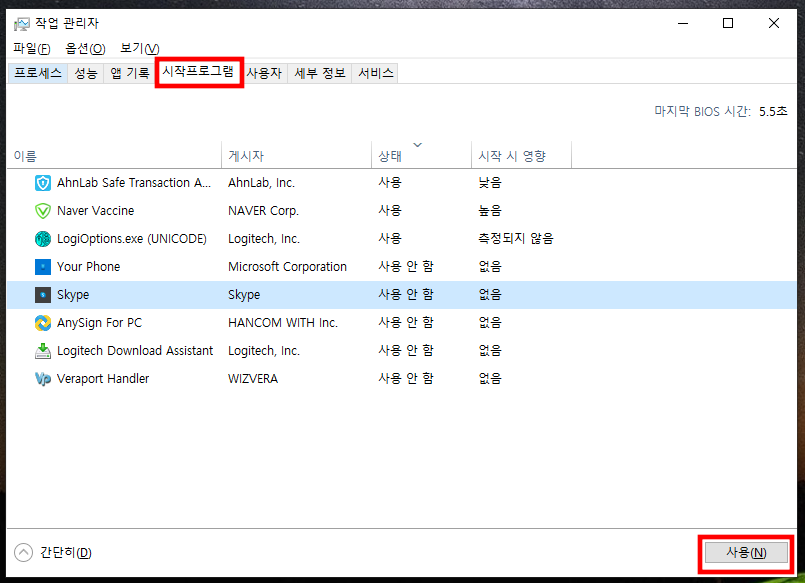Image resolution: width=805 pixels, height=583 pixels.
Task: Select the Naver Vaccine entry name
Action: (x=95, y=211)
